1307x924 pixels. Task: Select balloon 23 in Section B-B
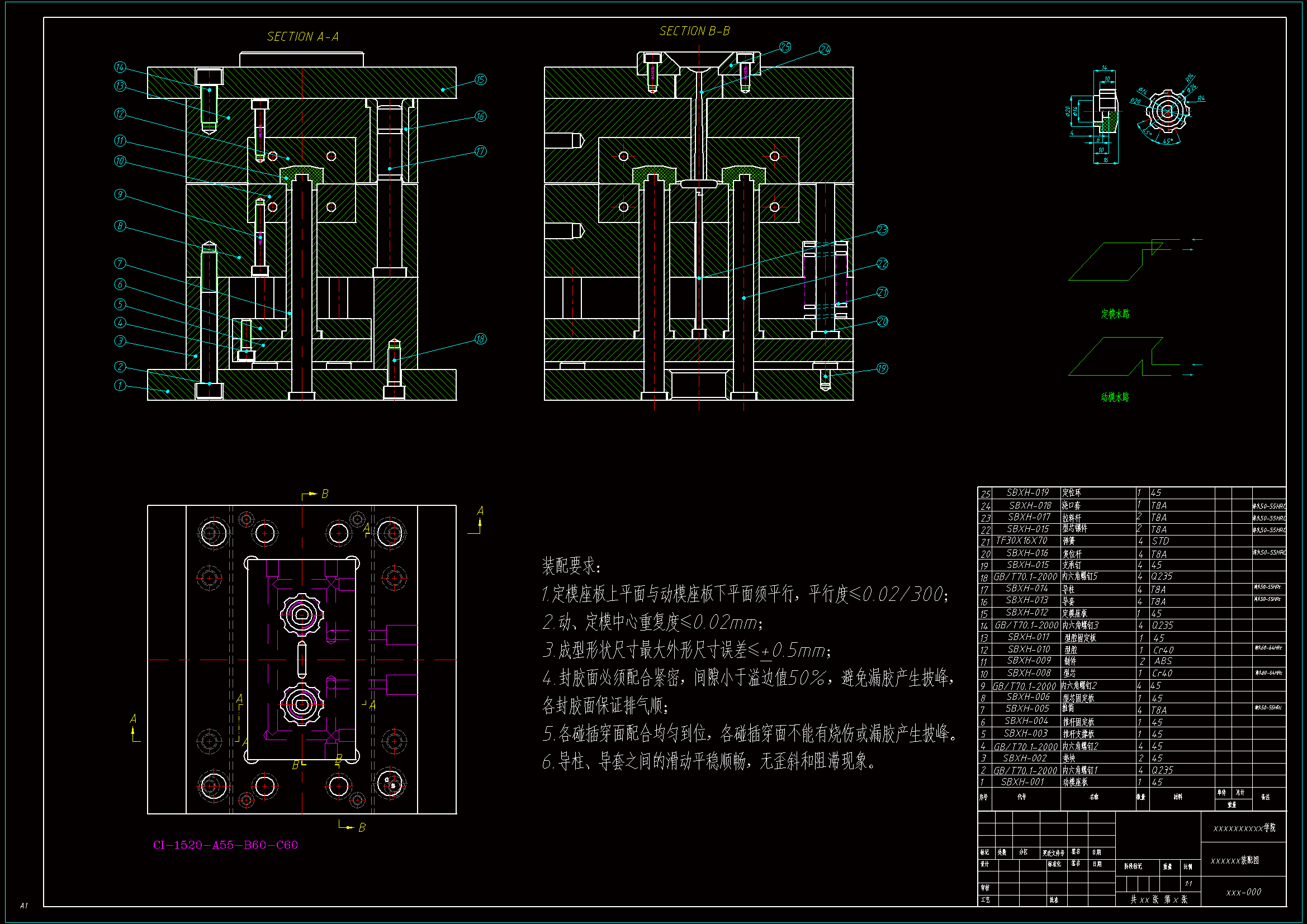point(882,230)
